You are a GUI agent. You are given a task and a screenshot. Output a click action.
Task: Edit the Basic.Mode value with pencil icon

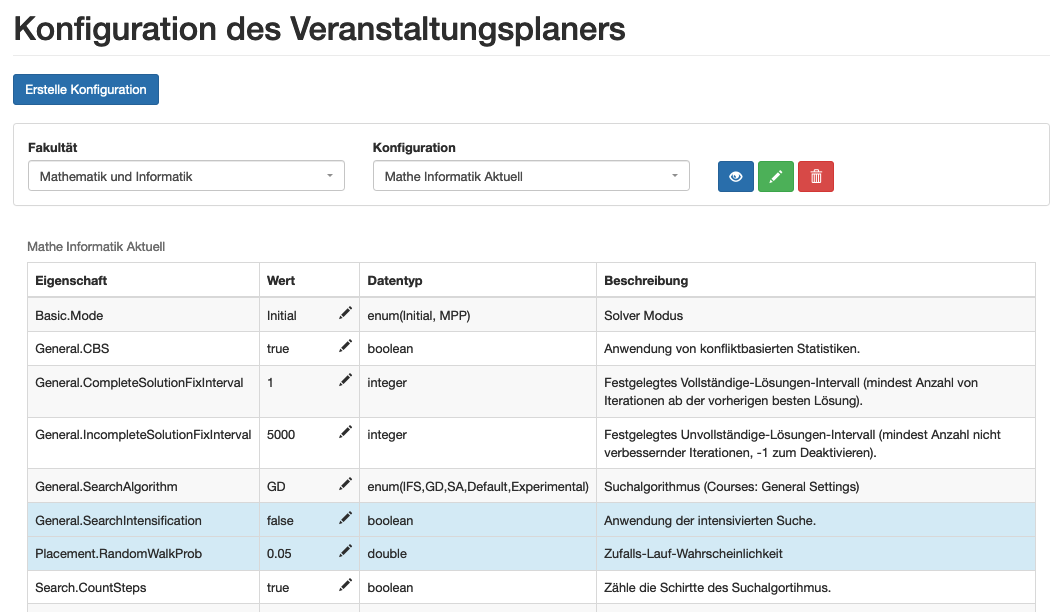(x=345, y=314)
